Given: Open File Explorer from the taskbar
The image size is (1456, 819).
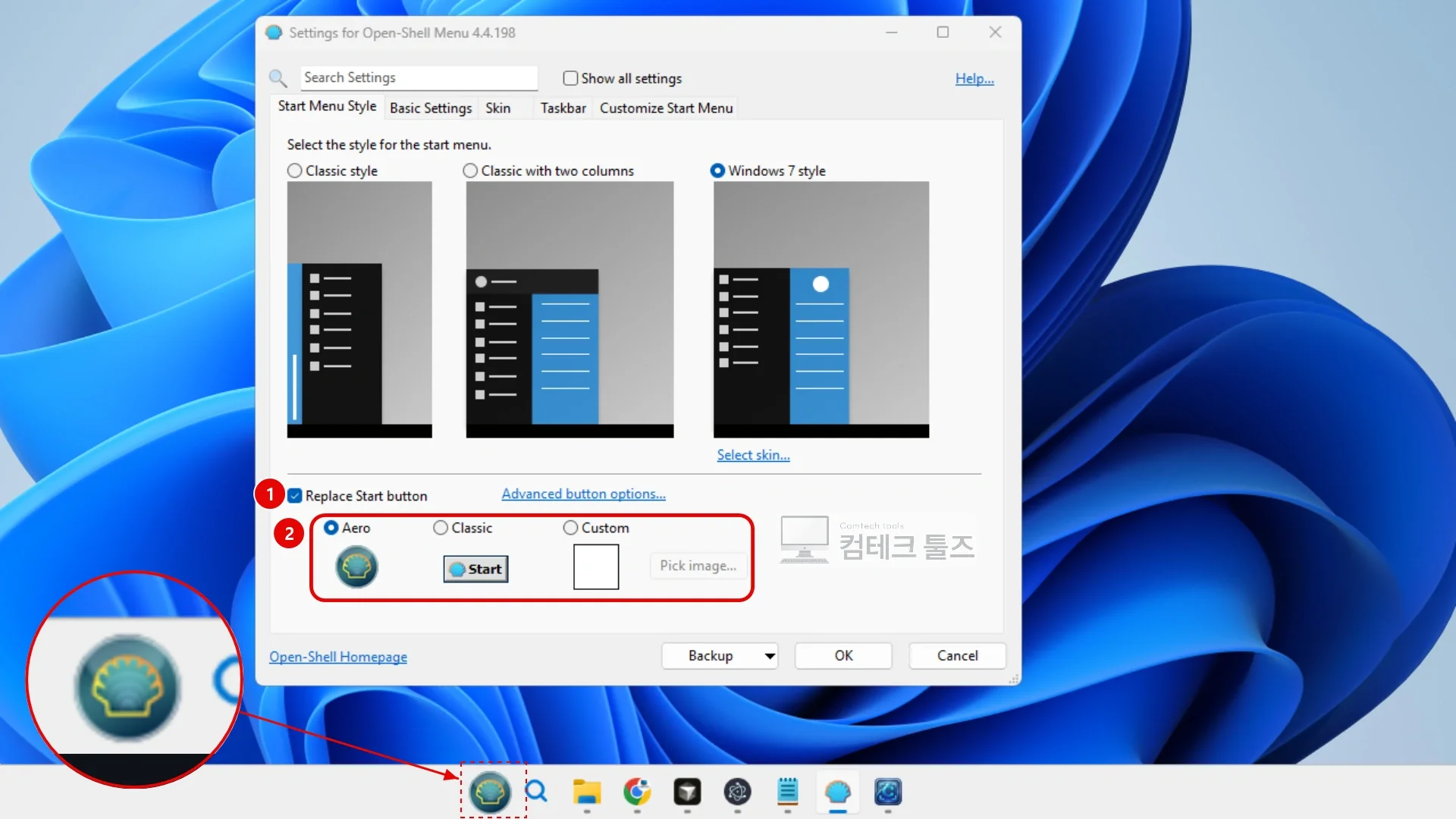Looking at the screenshot, I should pos(586,792).
